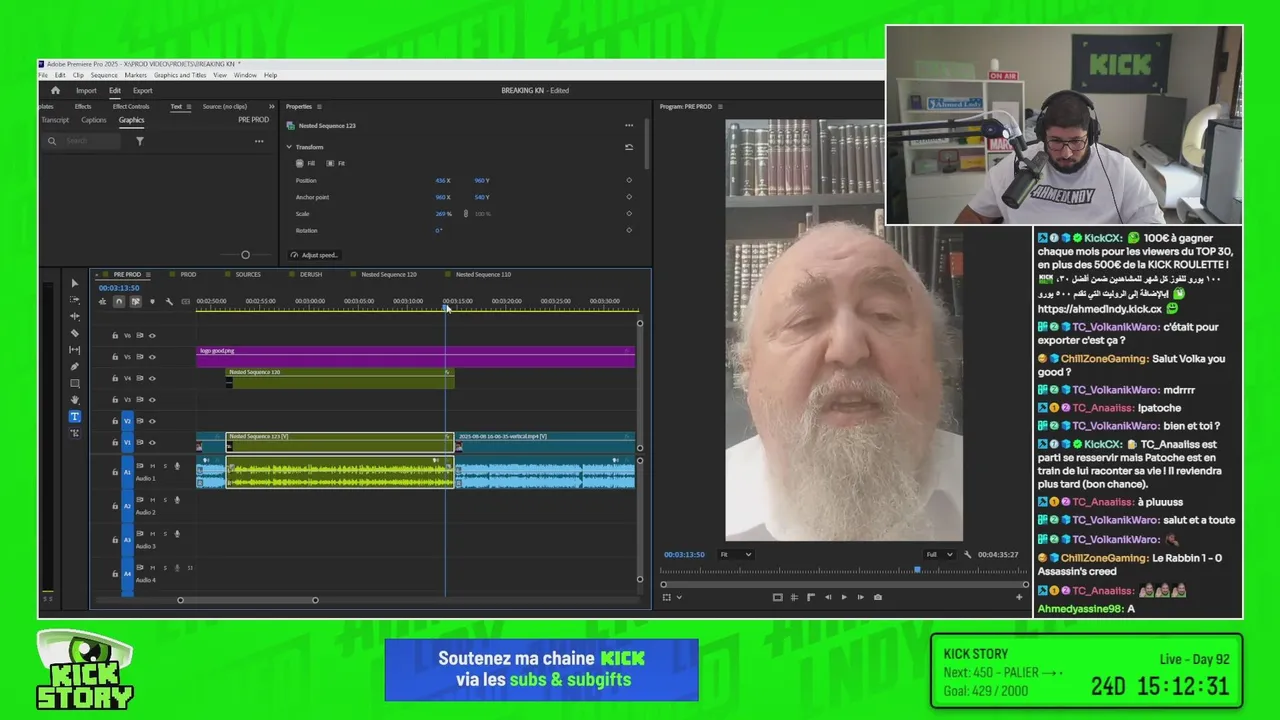Add a marker from timeline header
The height and width of the screenshot is (720, 1280).
click(152, 301)
